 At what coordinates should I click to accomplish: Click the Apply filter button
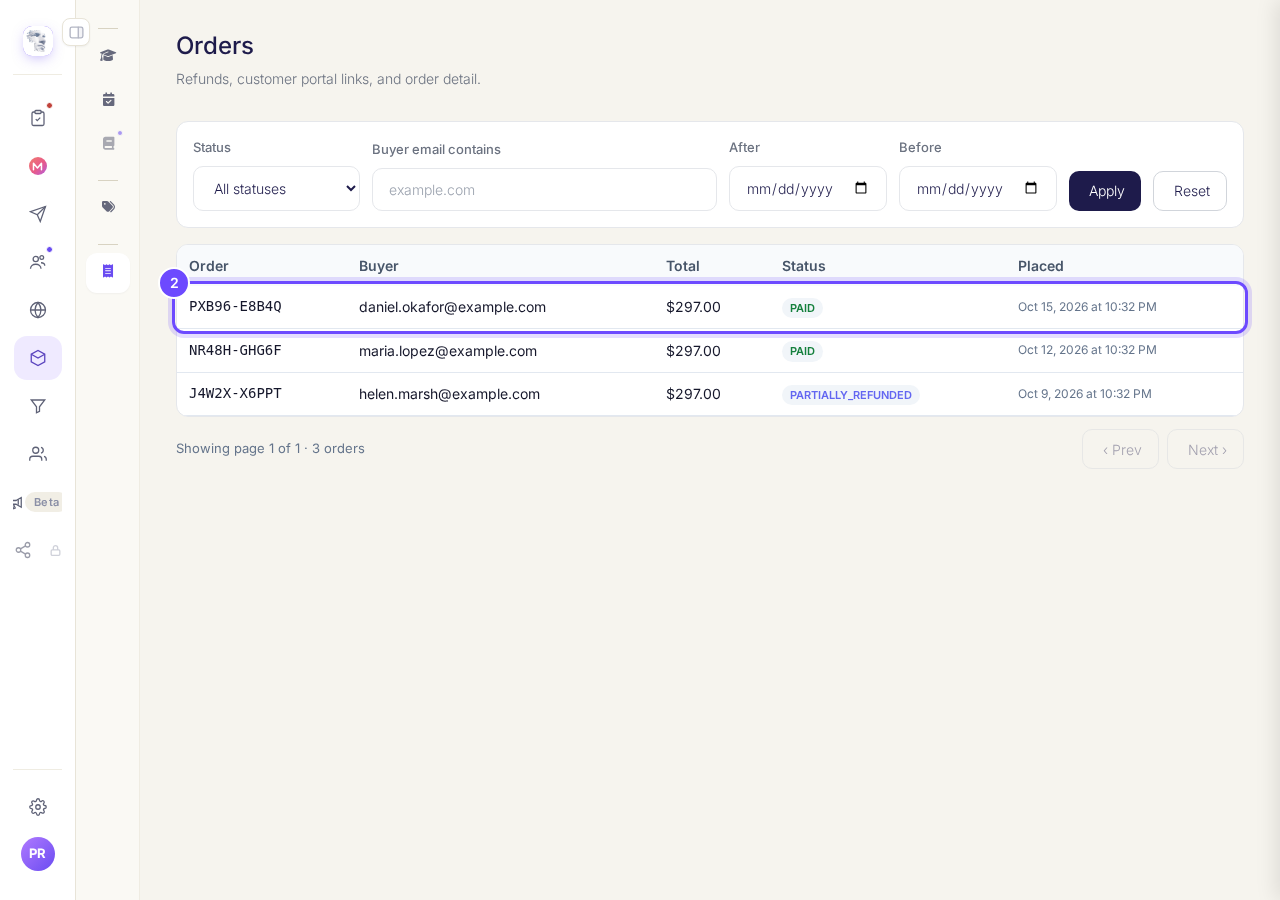pyautogui.click(x=1105, y=191)
